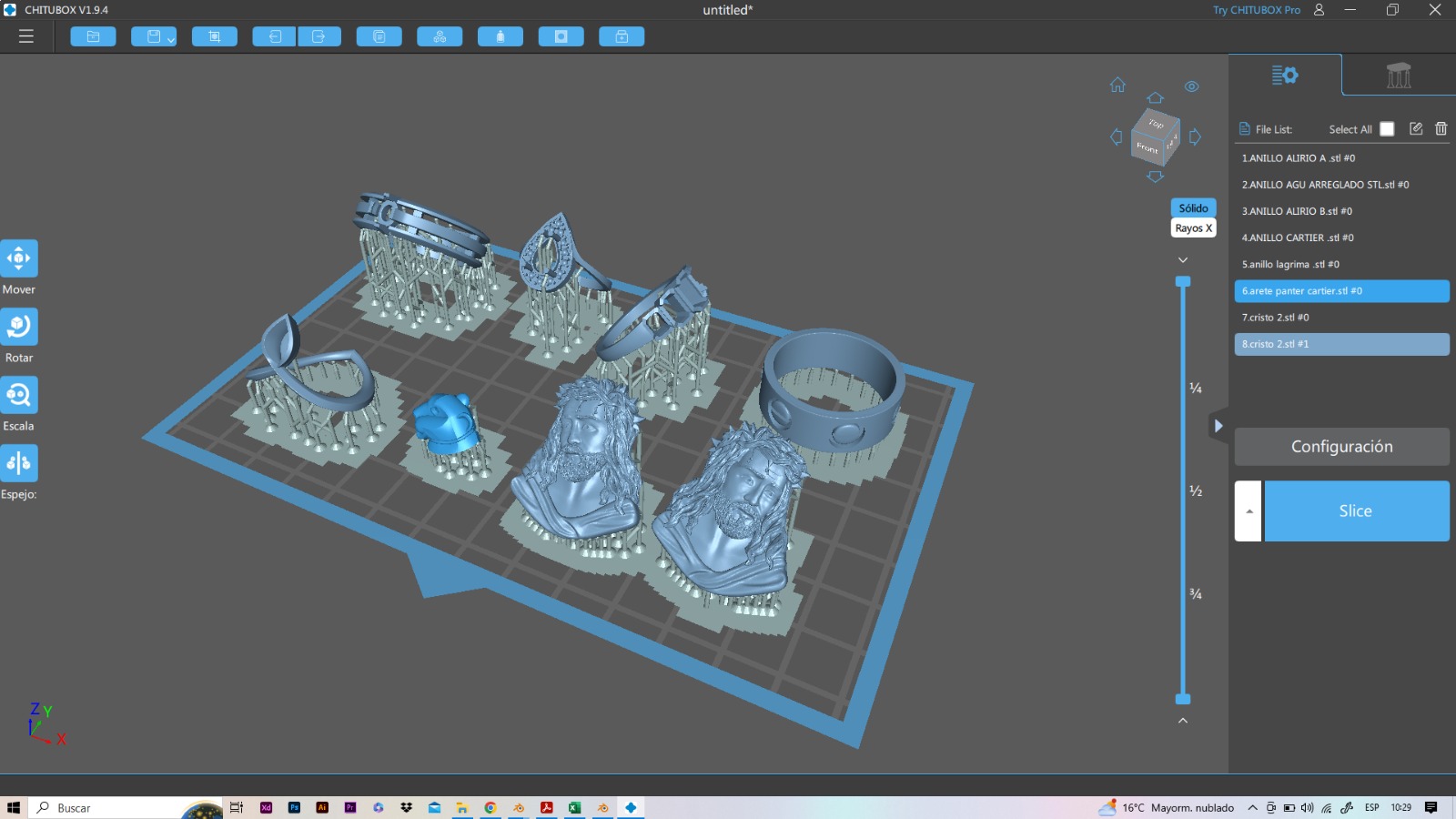Open the save options dropdown arrow
This screenshot has height=819, width=1456.
click(170, 39)
